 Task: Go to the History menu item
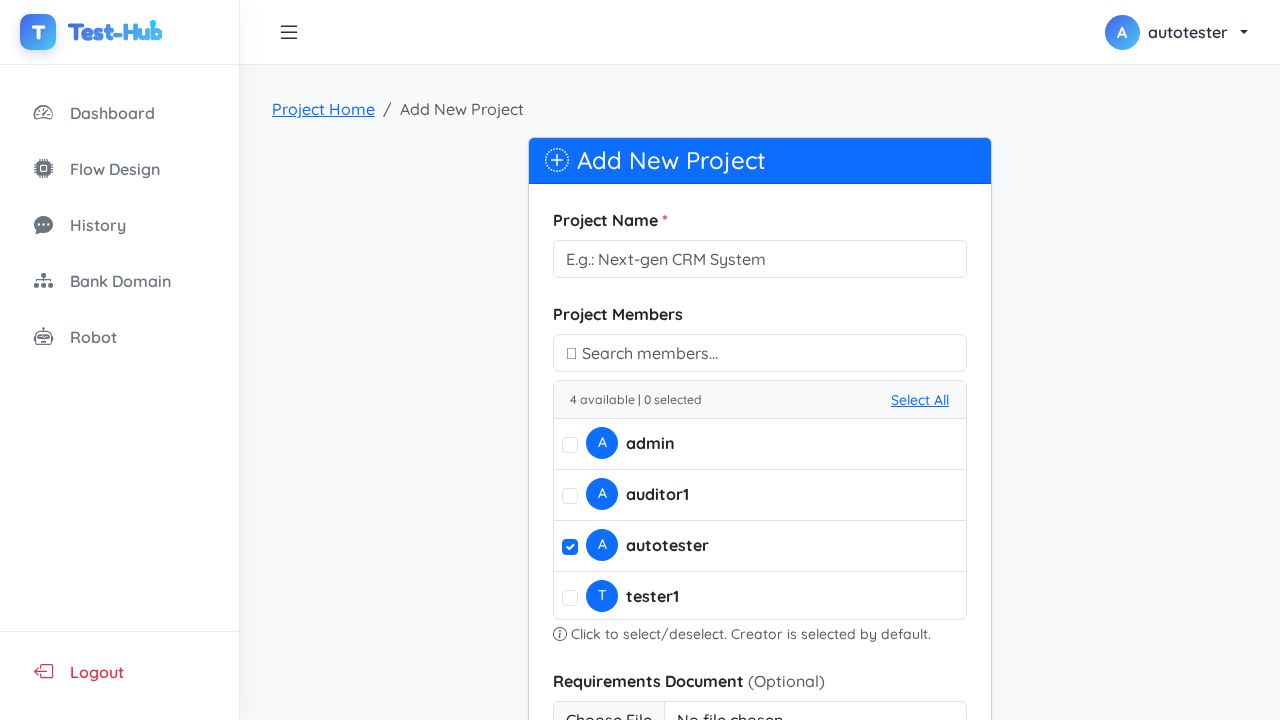pyautogui.click(x=98, y=225)
